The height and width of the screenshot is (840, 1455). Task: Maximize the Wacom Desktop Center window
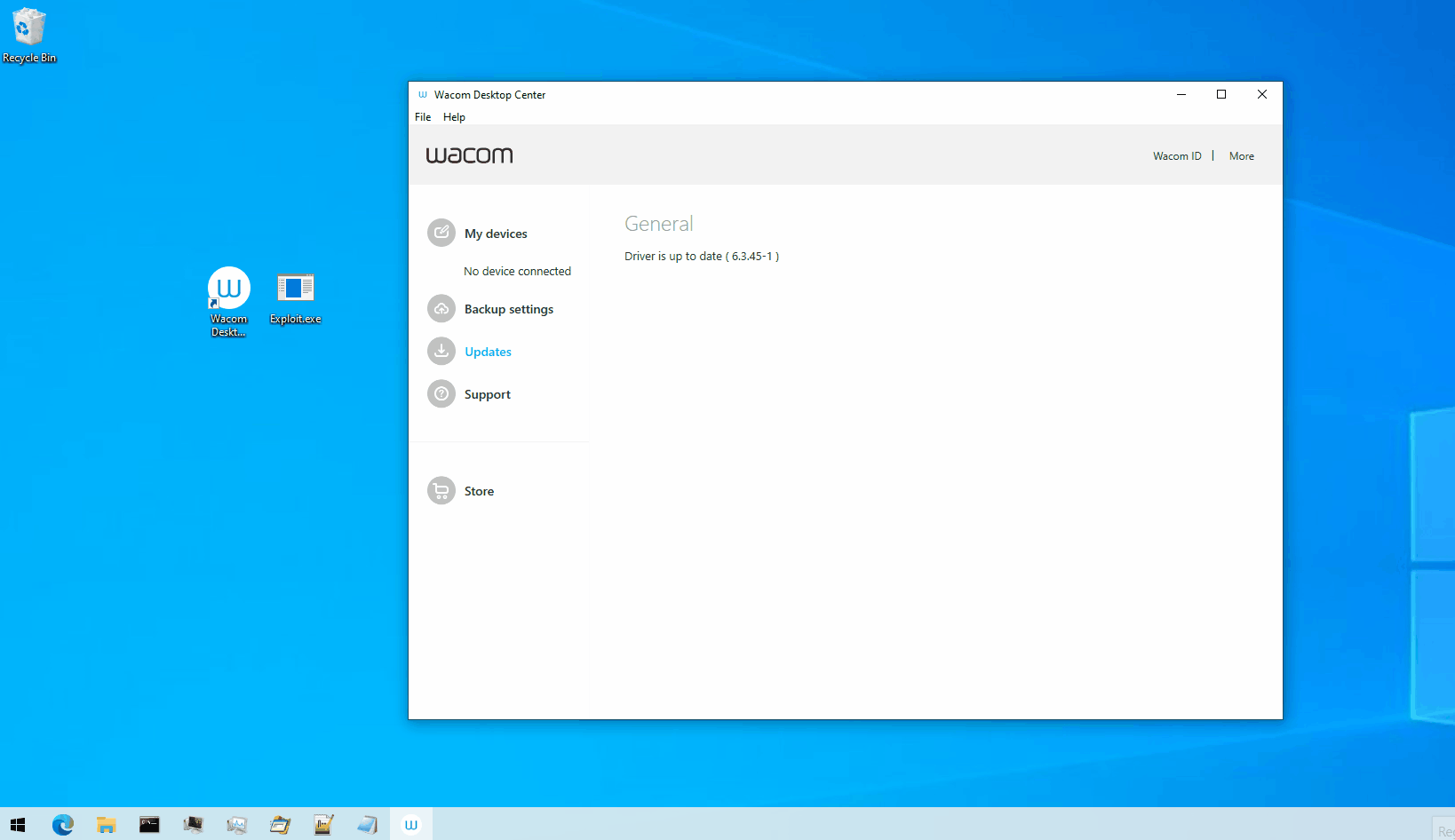click(x=1221, y=94)
